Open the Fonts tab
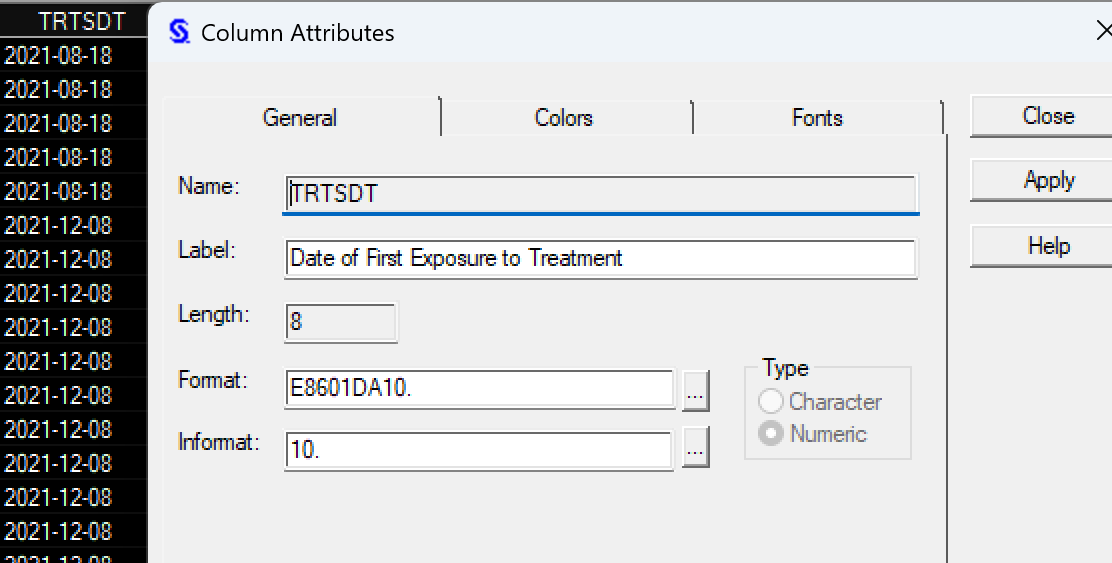Image resolution: width=1112 pixels, height=563 pixels. (817, 118)
